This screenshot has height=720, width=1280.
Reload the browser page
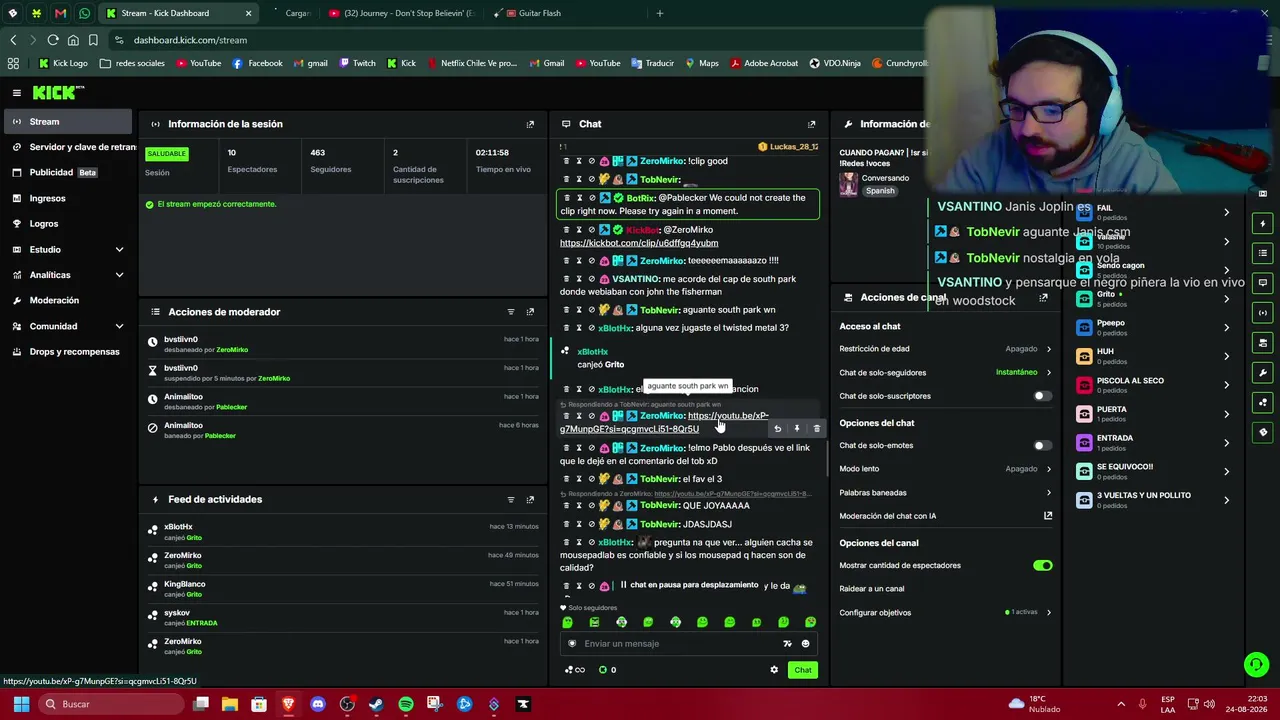(53, 40)
